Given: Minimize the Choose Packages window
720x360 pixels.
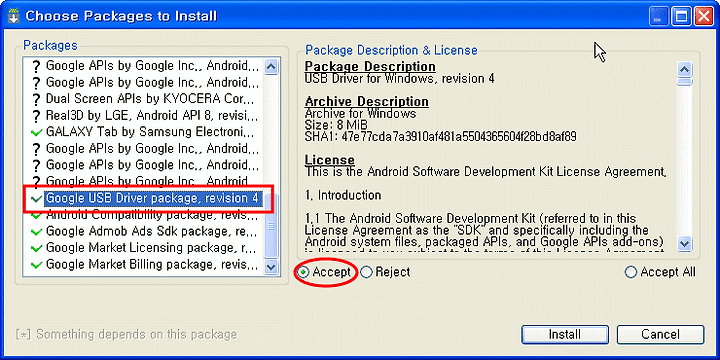Looking at the screenshot, I should click(659, 17).
